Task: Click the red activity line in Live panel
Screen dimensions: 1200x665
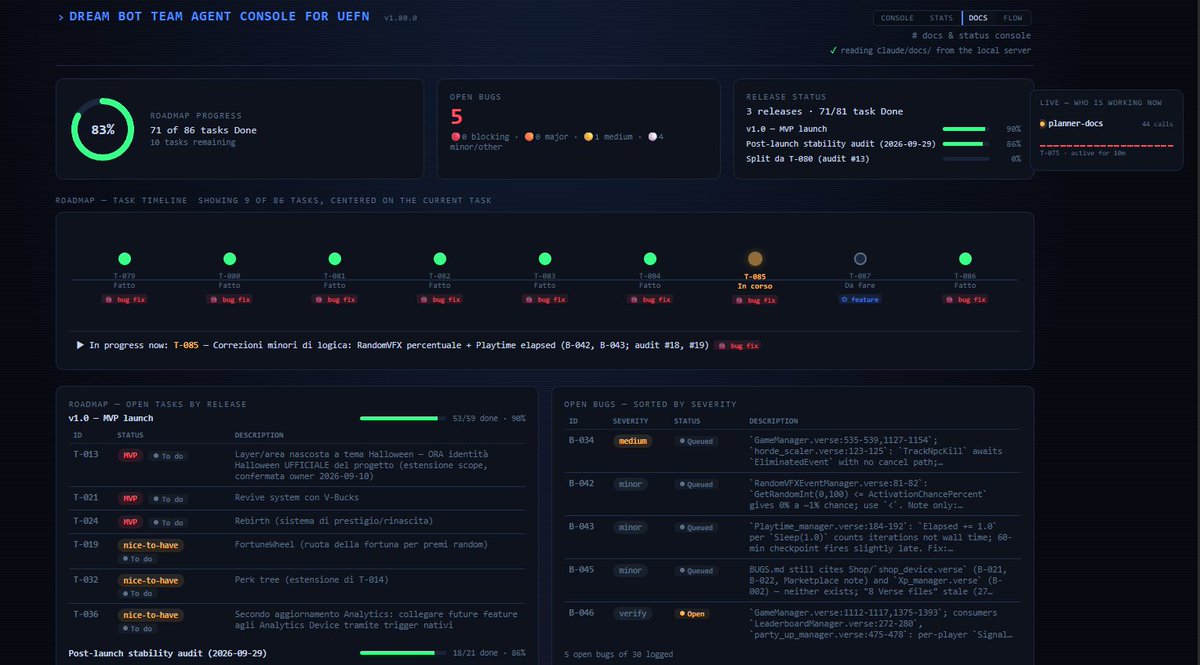Action: 1105,146
